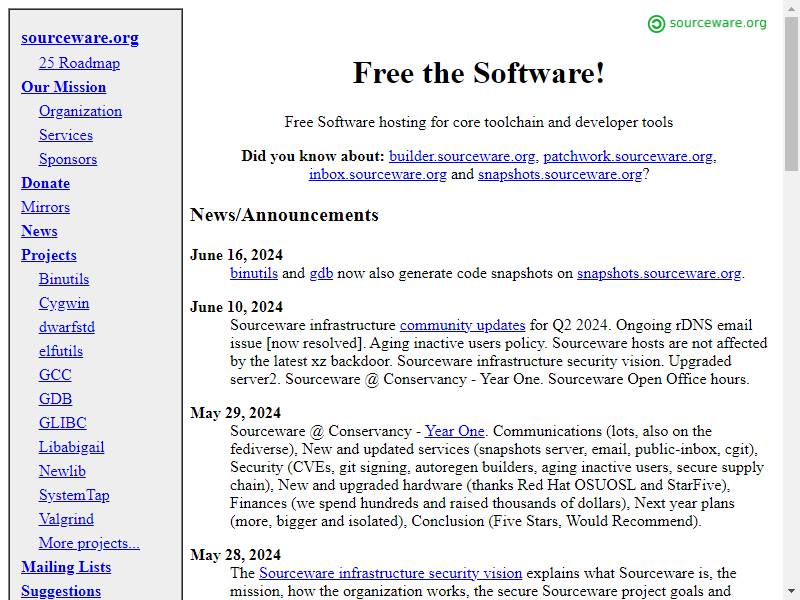Click the Free the Software! heading
The image size is (800, 600).
coord(479,72)
